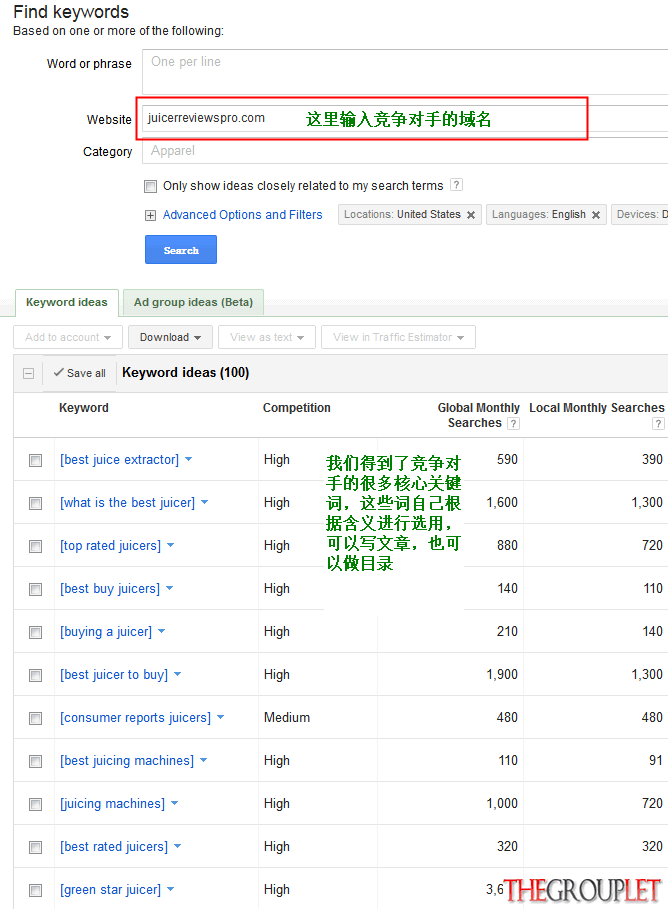This screenshot has width=668, height=909.
Task: Open the what is the best juicer link
Action: [128, 503]
